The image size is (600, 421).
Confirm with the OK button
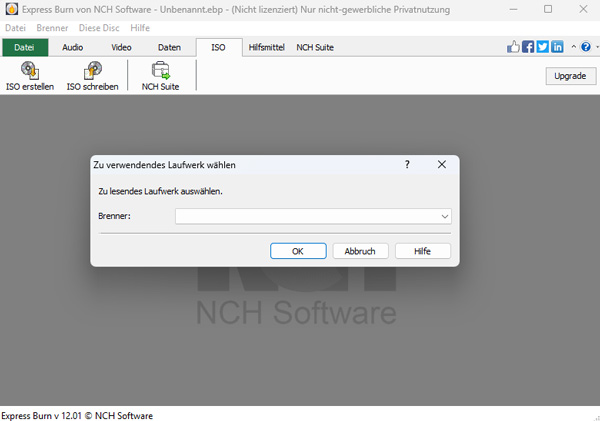point(298,251)
